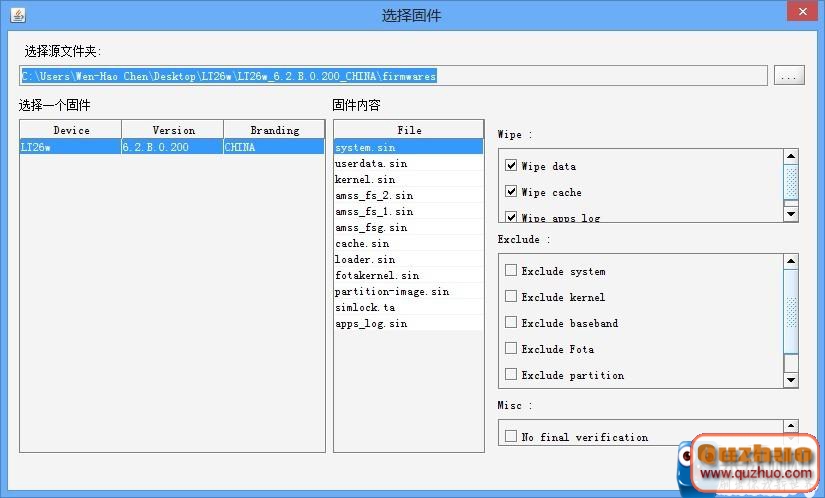
Task: Toggle the Wipe data checkbox
Action: (x=510, y=166)
